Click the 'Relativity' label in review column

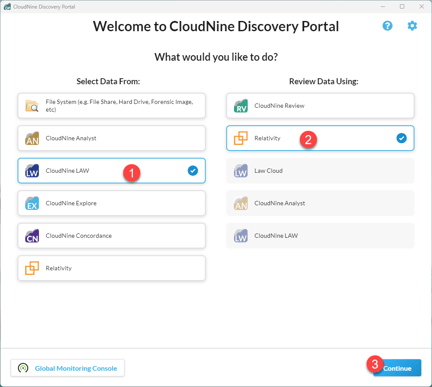267,138
